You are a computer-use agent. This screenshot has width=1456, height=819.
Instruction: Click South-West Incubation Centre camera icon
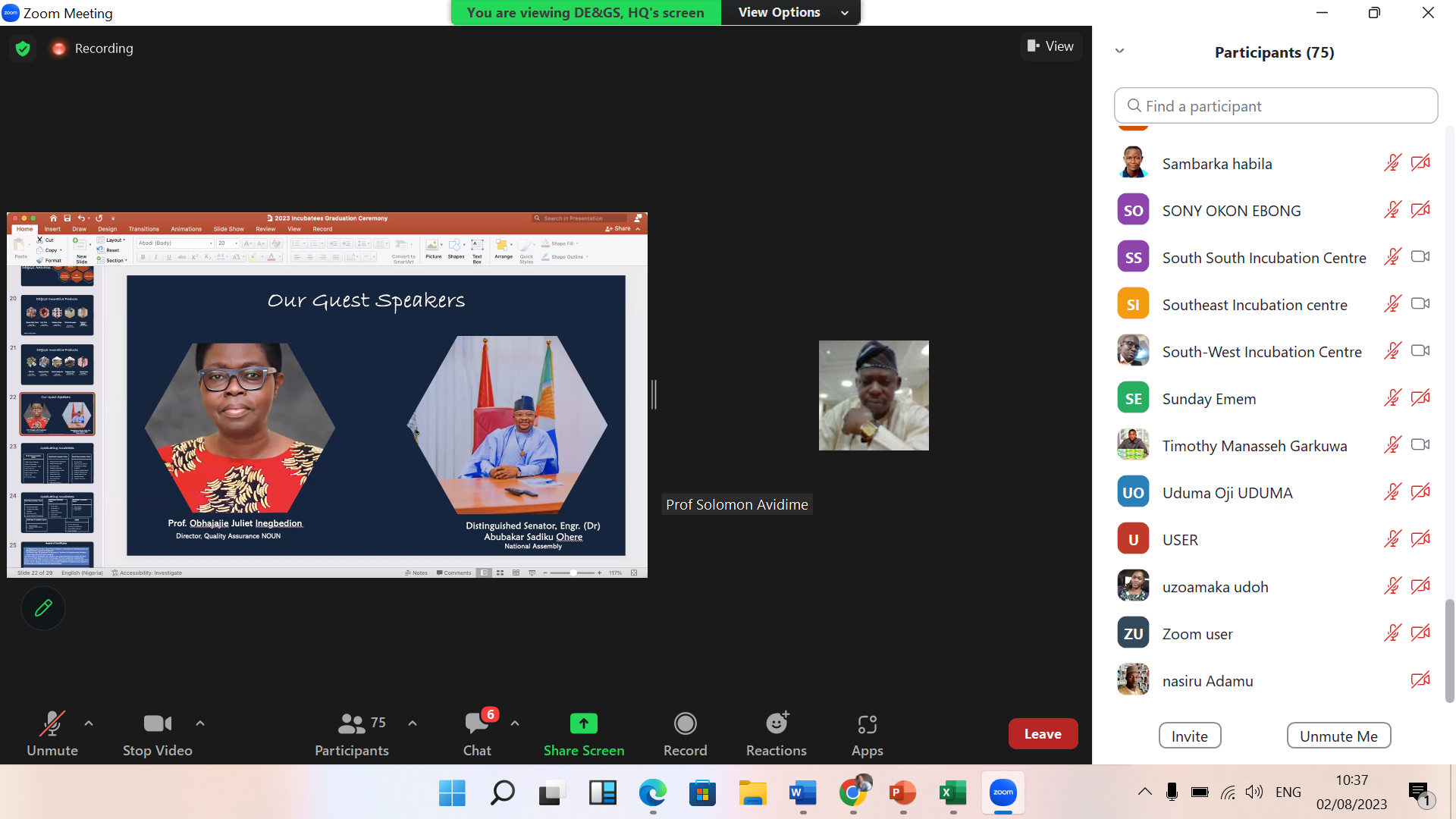pyautogui.click(x=1420, y=351)
